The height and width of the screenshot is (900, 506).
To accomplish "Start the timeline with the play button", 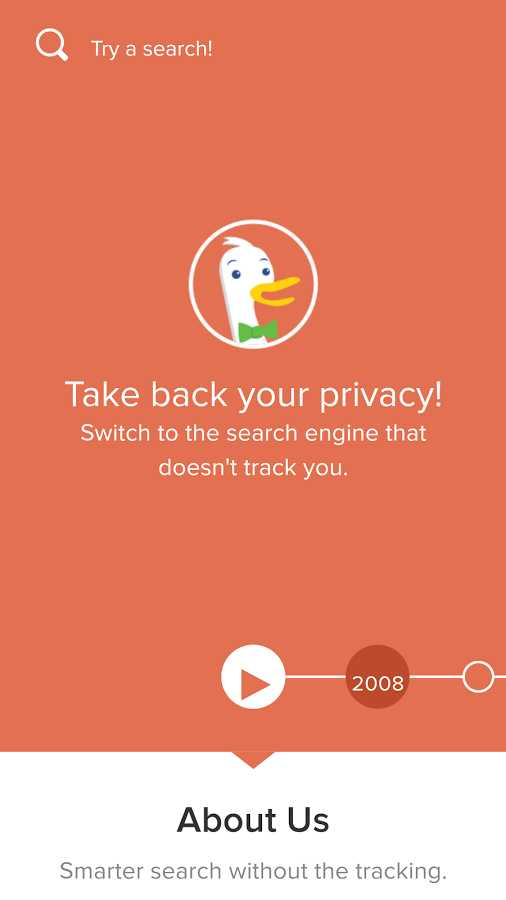I will pos(253,677).
